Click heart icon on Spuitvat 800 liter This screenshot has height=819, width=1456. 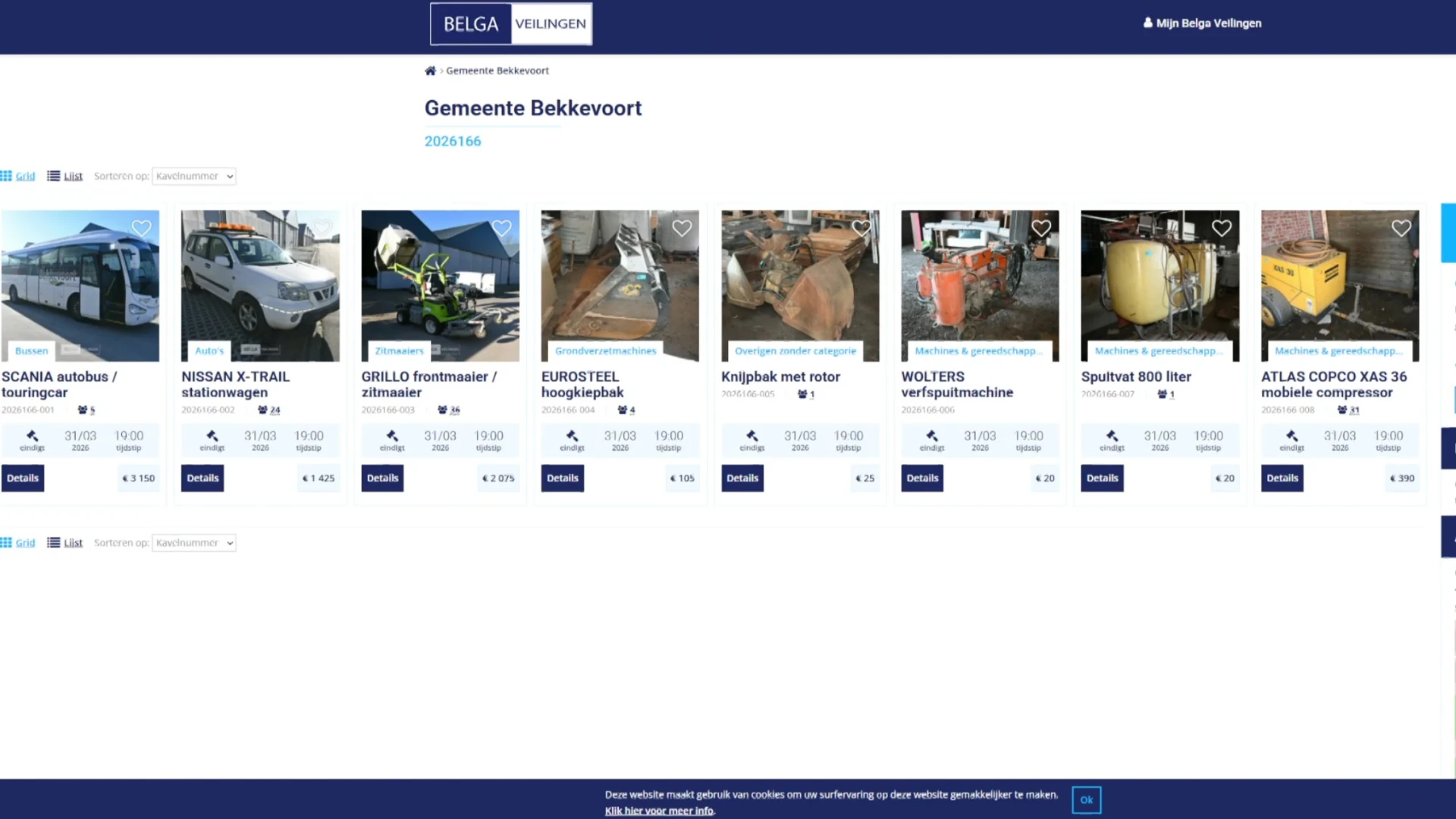tap(1221, 228)
